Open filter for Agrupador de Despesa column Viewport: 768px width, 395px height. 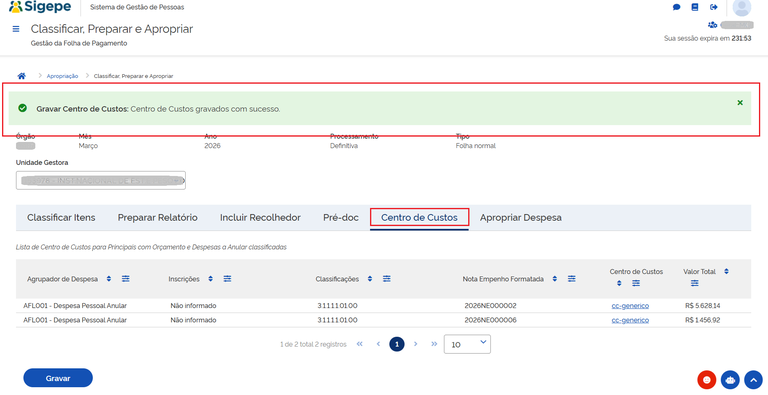pyautogui.click(x=126, y=279)
